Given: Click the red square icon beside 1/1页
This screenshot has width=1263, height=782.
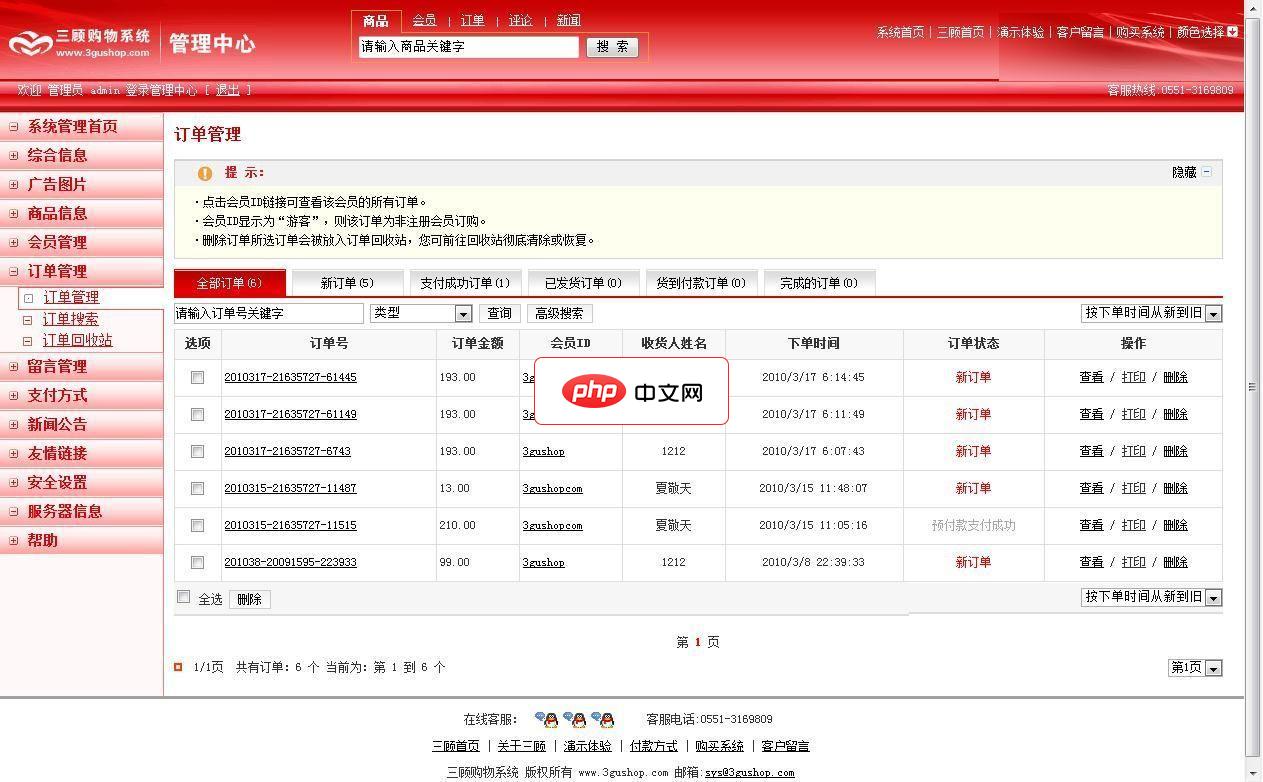Looking at the screenshot, I should [x=181, y=667].
